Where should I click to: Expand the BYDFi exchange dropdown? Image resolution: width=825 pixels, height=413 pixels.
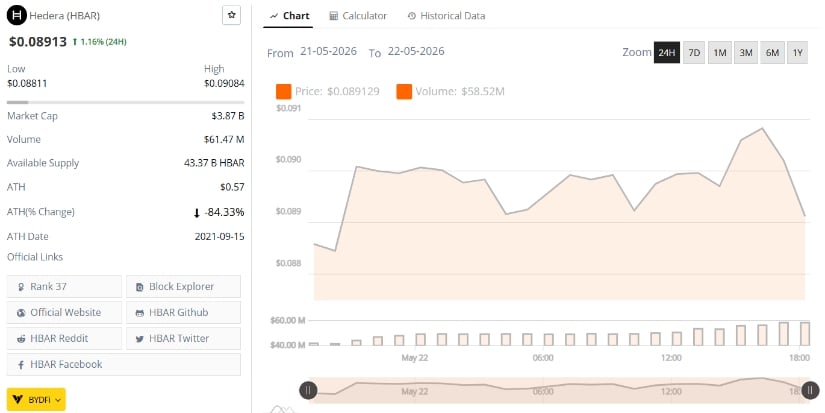[36, 400]
